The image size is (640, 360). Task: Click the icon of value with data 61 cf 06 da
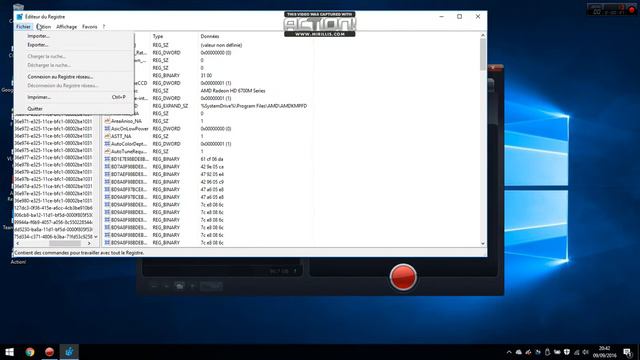tap(107, 159)
